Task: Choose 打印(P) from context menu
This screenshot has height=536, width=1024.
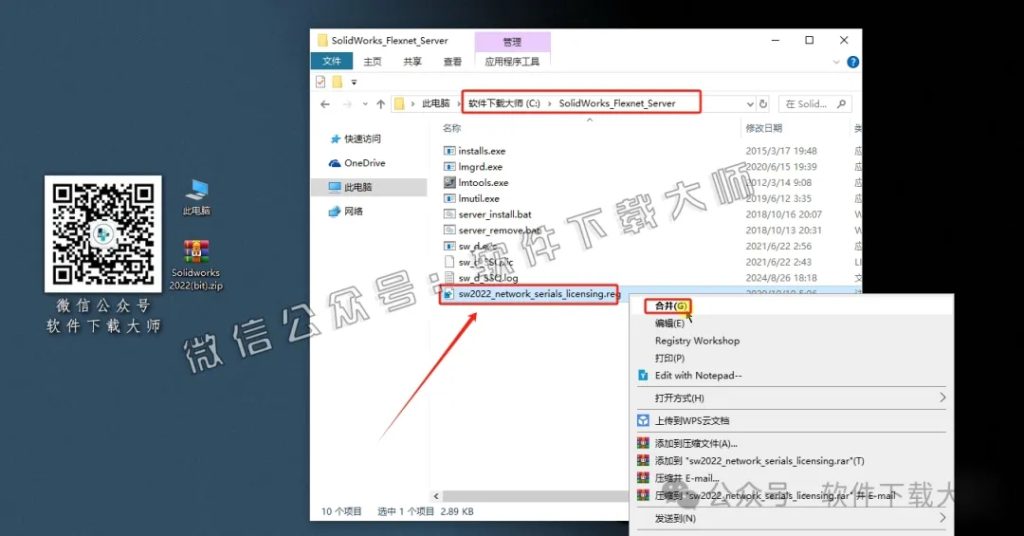Action: pyautogui.click(x=669, y=358)
